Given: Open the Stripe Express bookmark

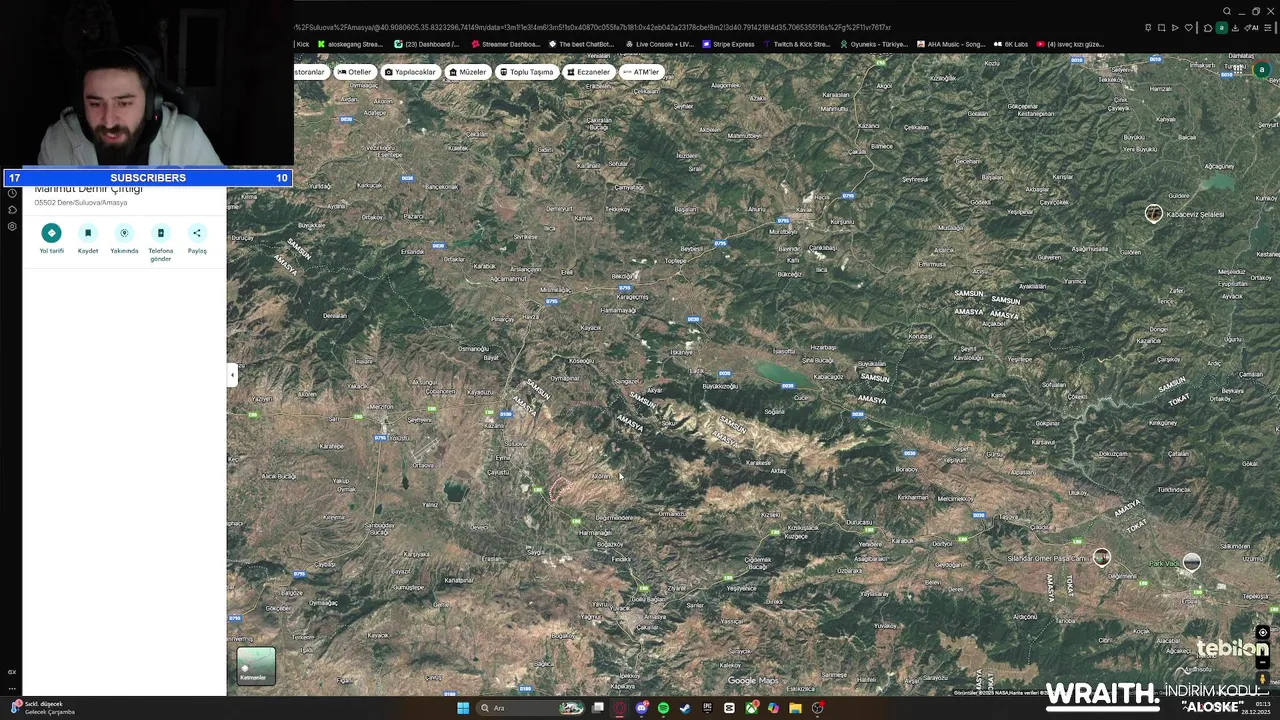Looking at the screenshot, I should [729, 44].
